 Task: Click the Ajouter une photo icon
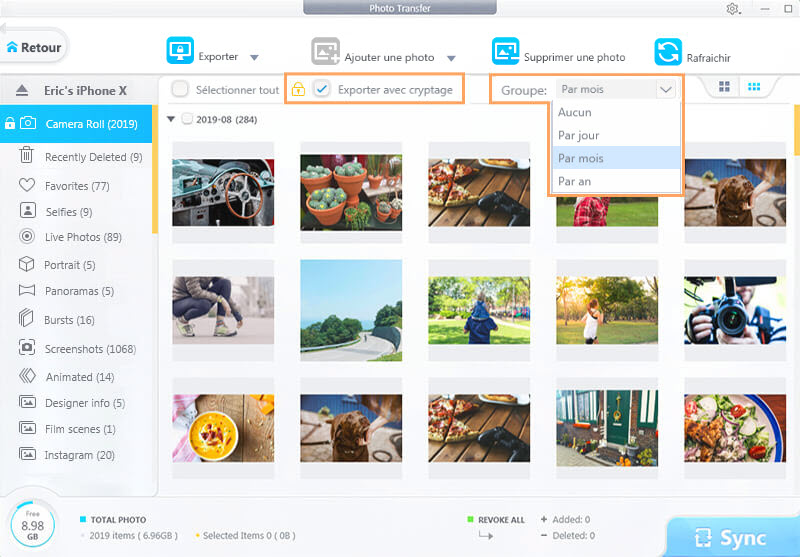click(x=326, y=51)
